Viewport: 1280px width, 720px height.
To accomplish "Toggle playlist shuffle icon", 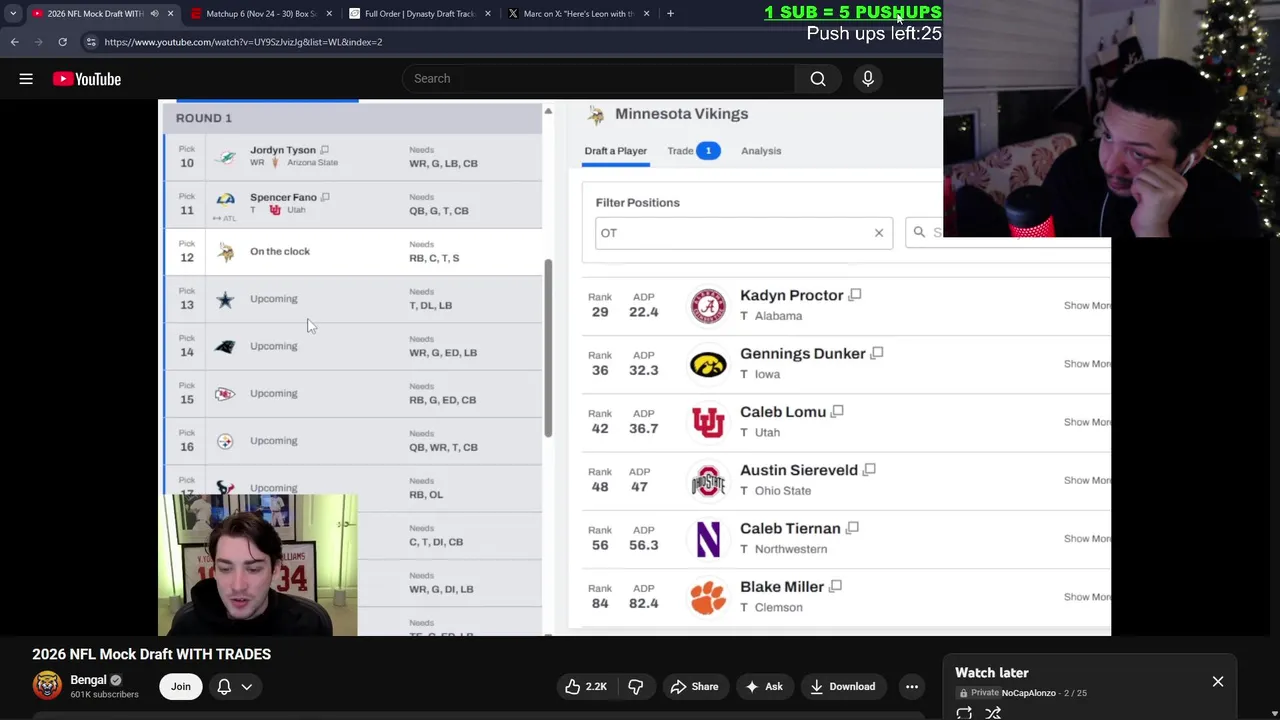I will [x=993, y=713].
